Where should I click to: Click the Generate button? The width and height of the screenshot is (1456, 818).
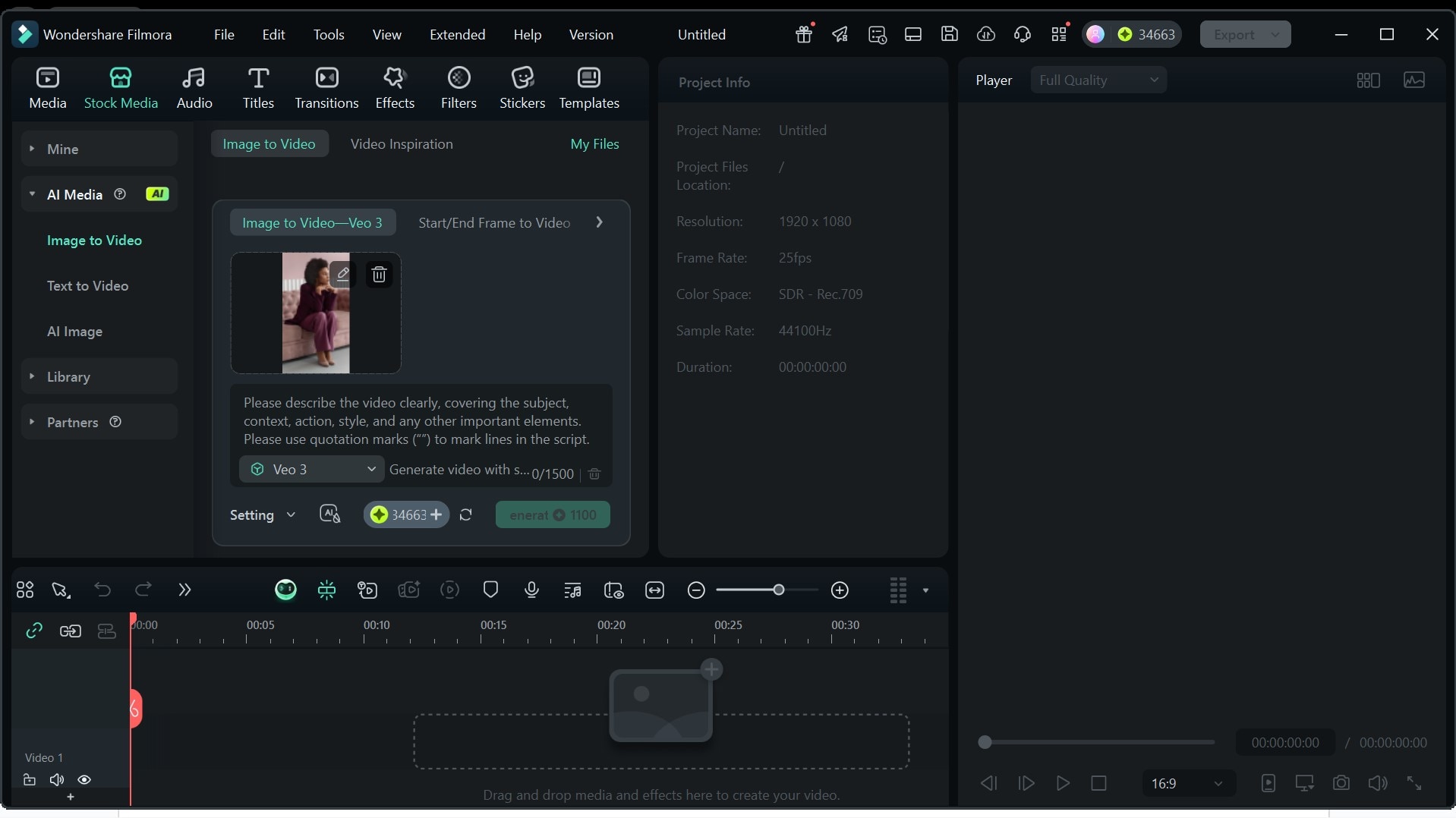pyautogui.click(x=552, y=514)
